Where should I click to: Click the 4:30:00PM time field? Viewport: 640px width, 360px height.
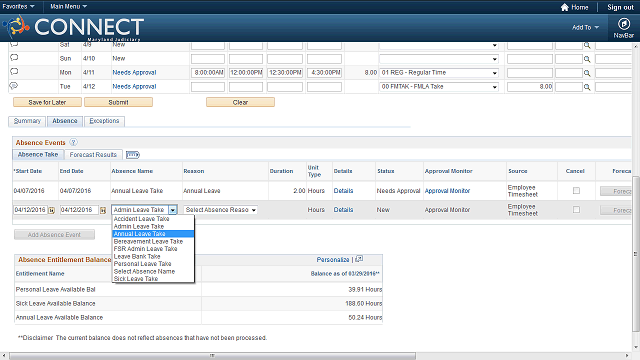324,73
